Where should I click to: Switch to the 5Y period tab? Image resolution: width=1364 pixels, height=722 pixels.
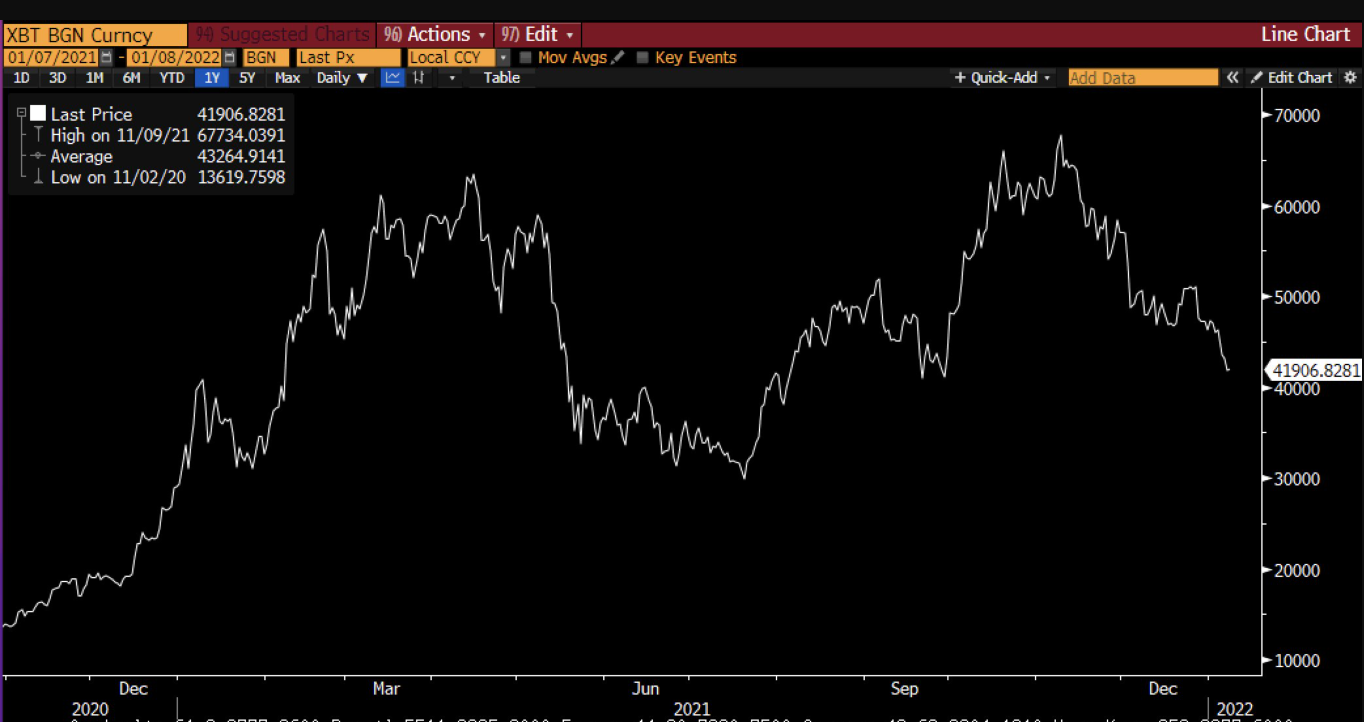click(247, 78)
